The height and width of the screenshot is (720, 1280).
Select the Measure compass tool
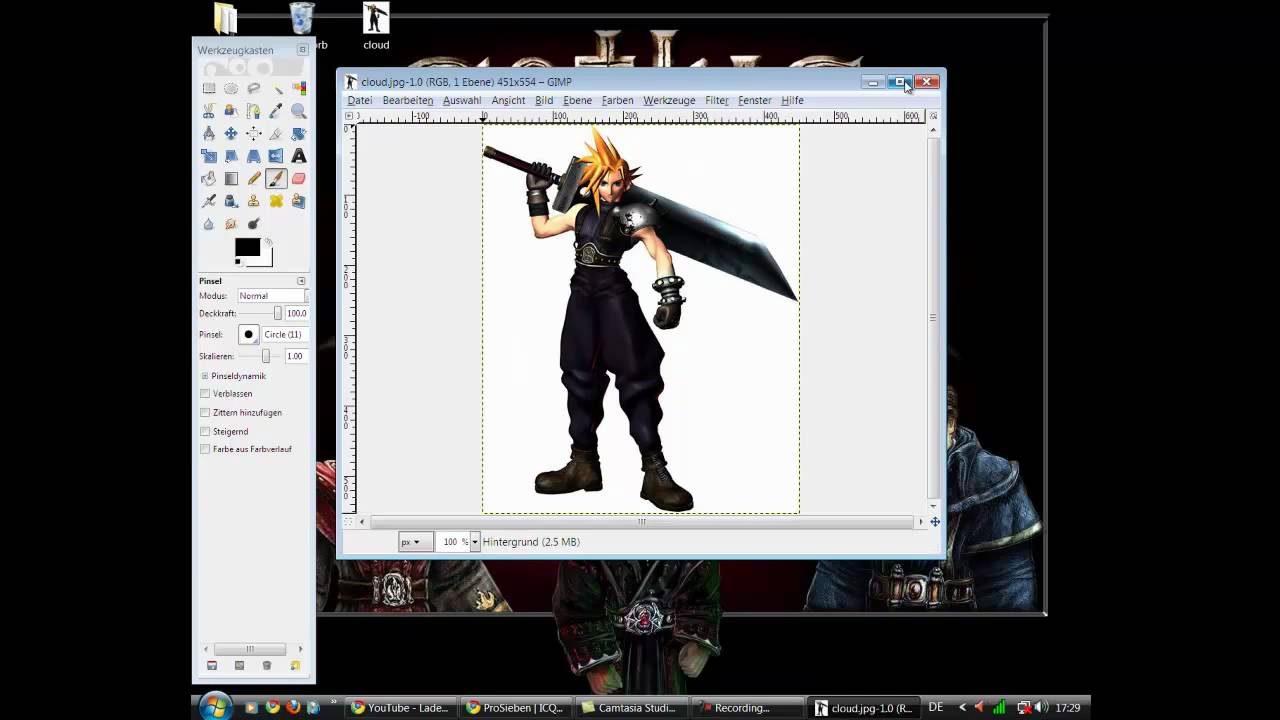pyautogui.click(x=209, y=133)
